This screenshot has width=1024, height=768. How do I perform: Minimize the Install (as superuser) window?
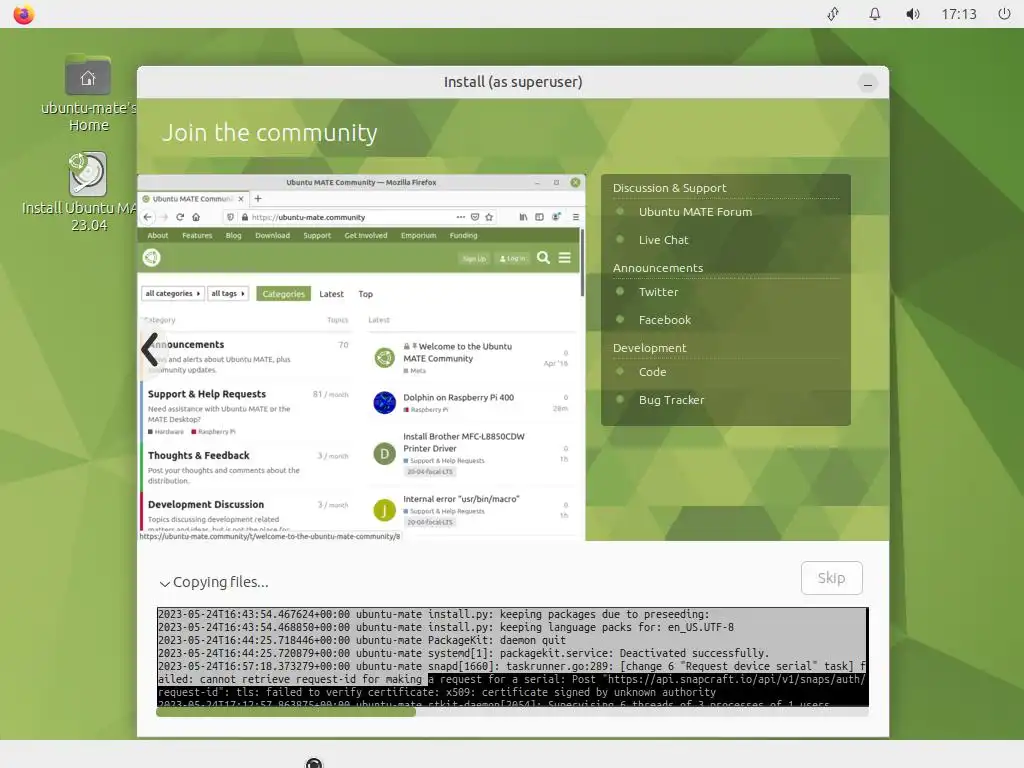867,83
